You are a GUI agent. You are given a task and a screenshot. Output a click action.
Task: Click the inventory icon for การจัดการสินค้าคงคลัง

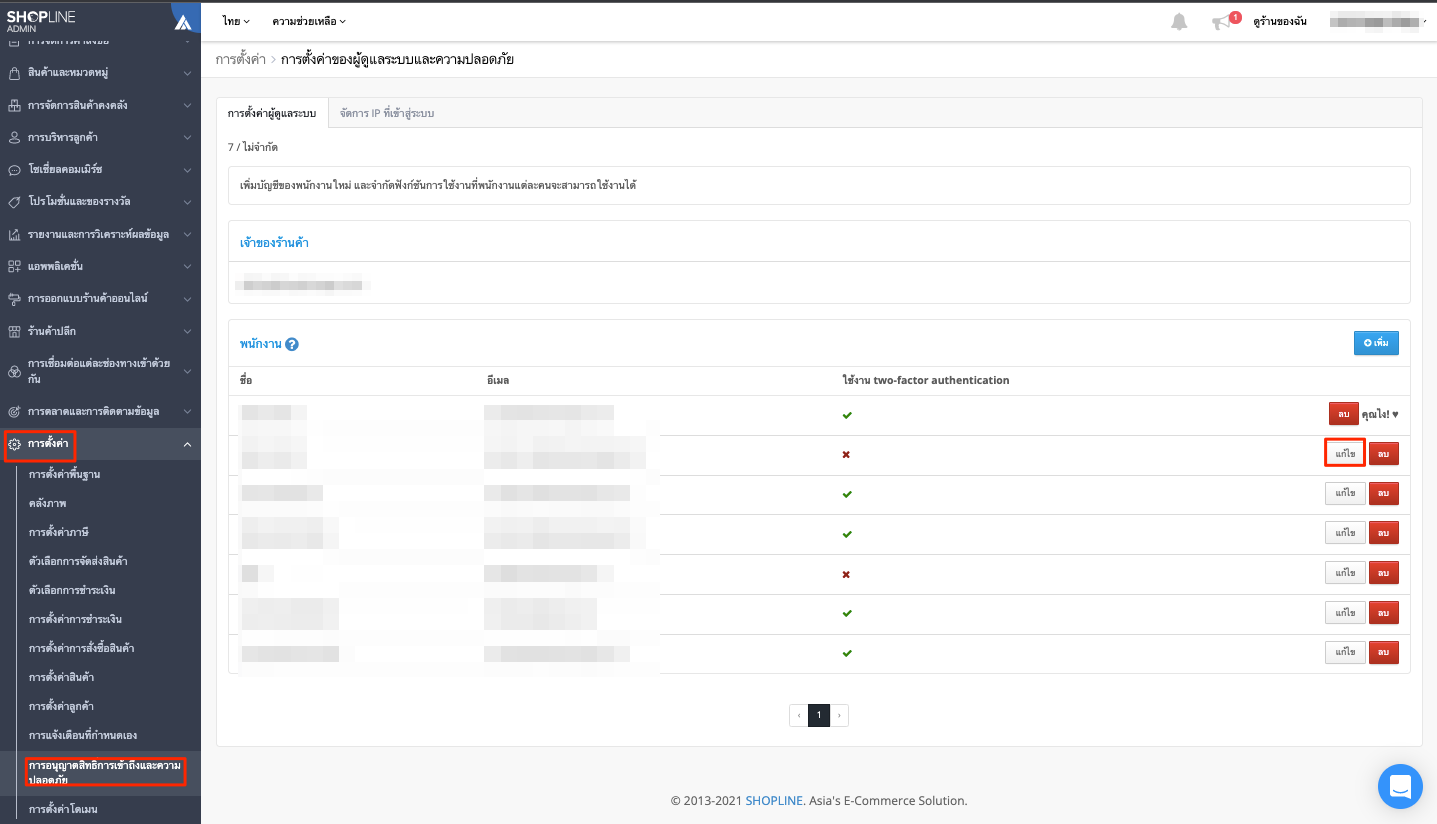tap(14, 105)
